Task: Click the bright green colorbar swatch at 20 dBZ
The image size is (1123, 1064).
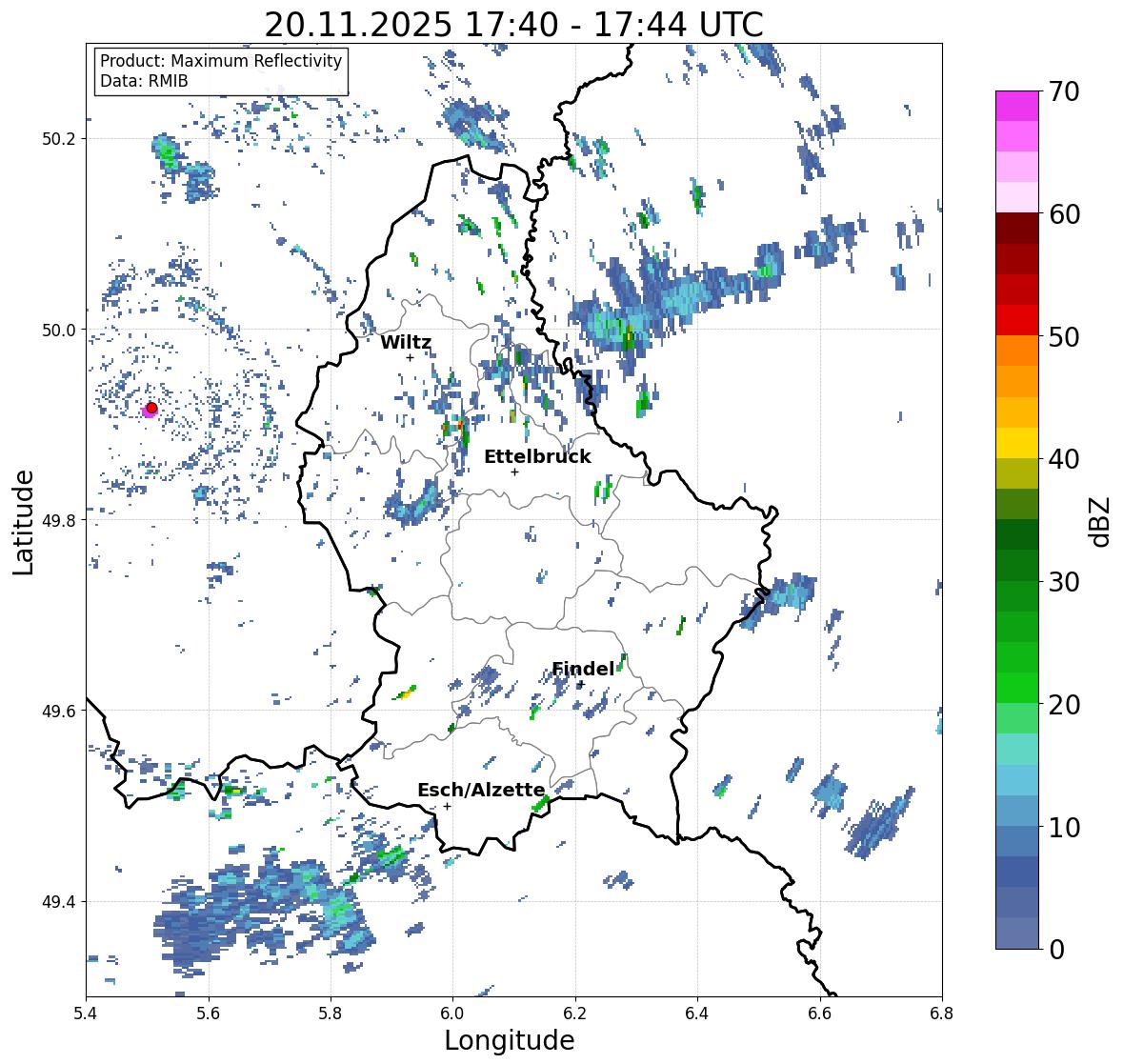Action: 1017,688
